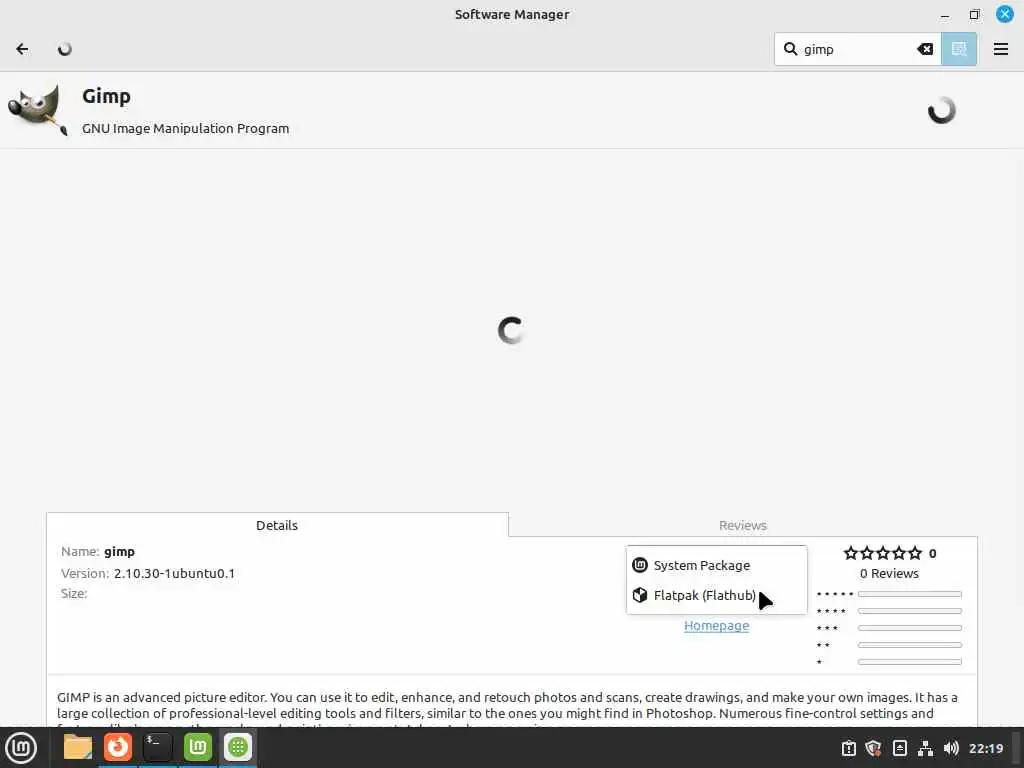This screenshot has width=1024, height=768.
Task: Focus the gimp search field
Action: tap(857, 49)
